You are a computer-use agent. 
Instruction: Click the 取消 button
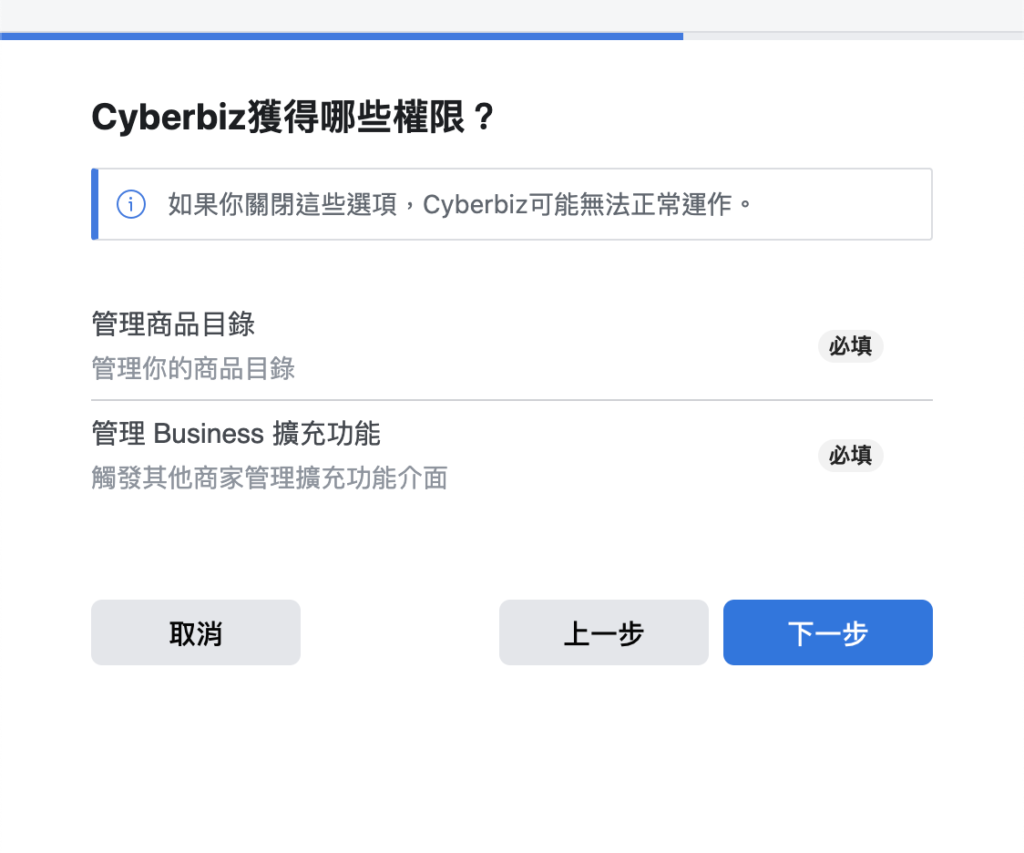(x=196, y=633)
